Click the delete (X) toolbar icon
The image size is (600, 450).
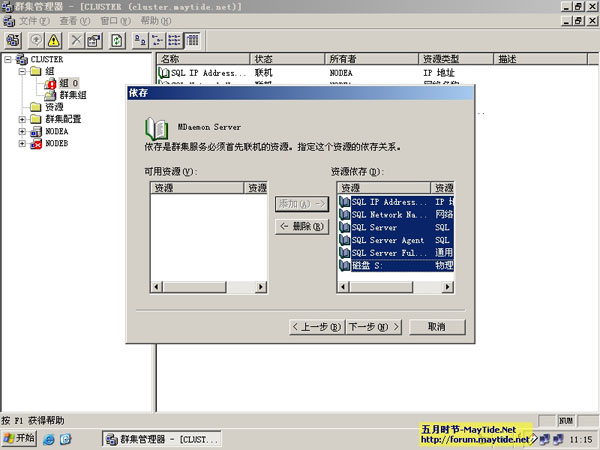(77, 40)
